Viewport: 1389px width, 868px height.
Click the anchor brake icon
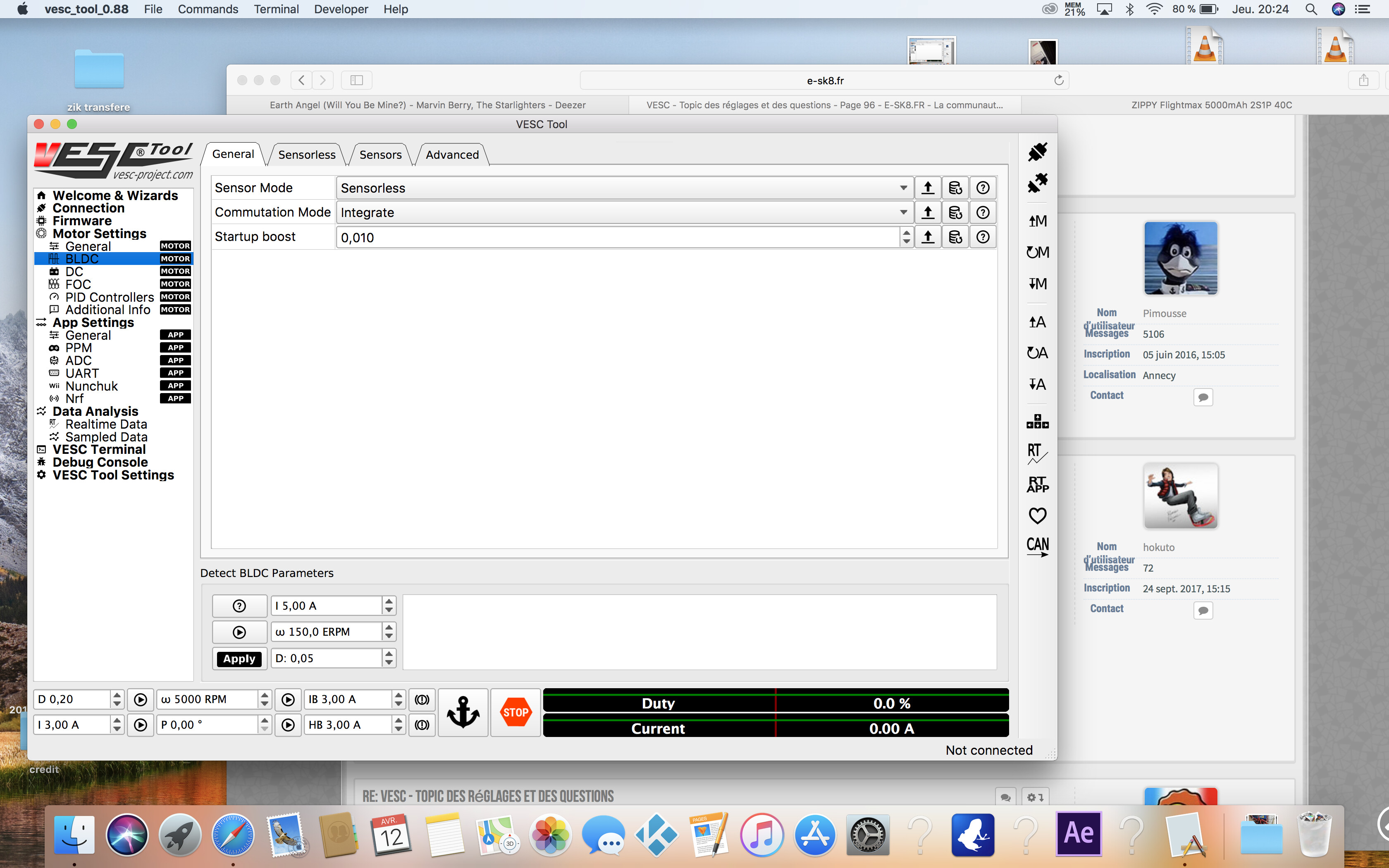point(463,713)
